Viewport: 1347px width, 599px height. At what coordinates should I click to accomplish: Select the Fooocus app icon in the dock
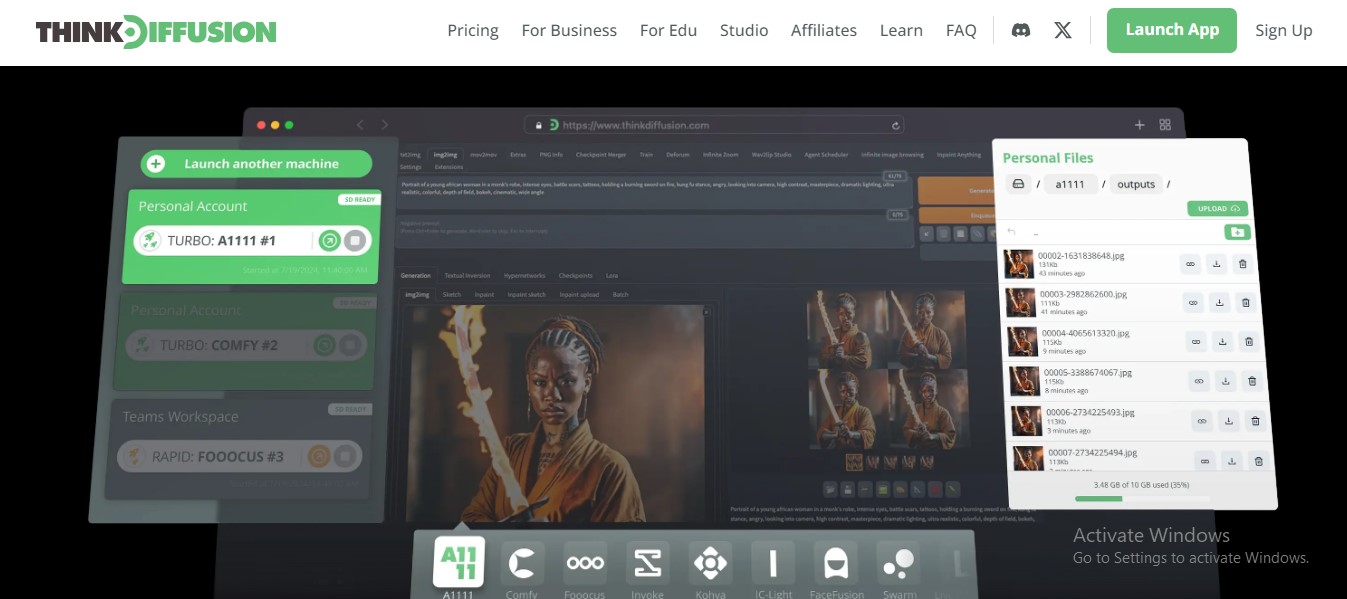[x=585, y=563]
